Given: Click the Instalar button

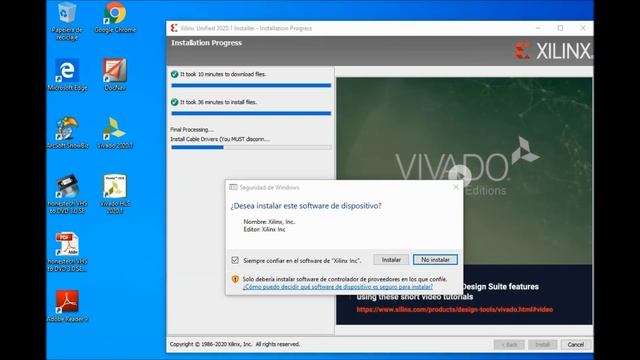Looking at the screenshot, I should pyautogui.click(x=391, y=260).
